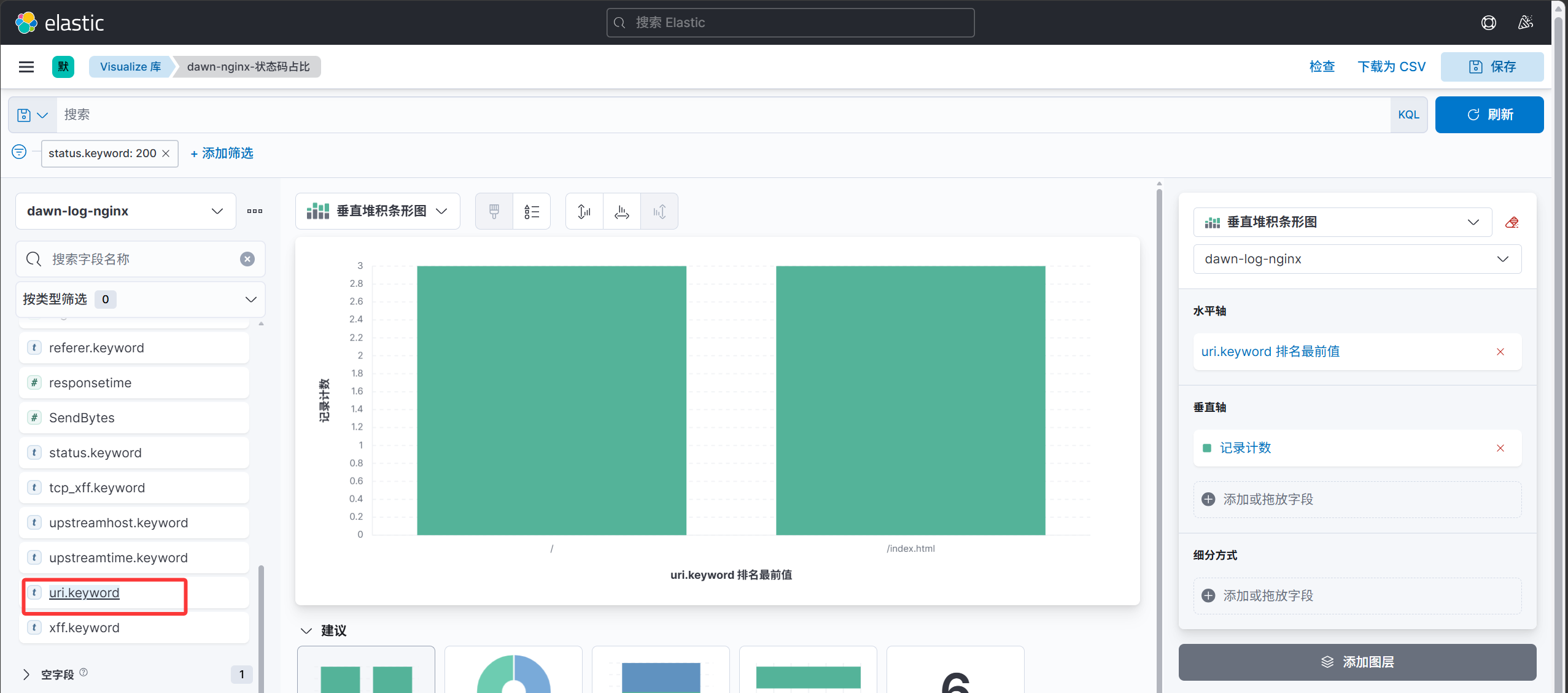
Task: Click the 记录计数 color swatch
Action: [1207, 448]
